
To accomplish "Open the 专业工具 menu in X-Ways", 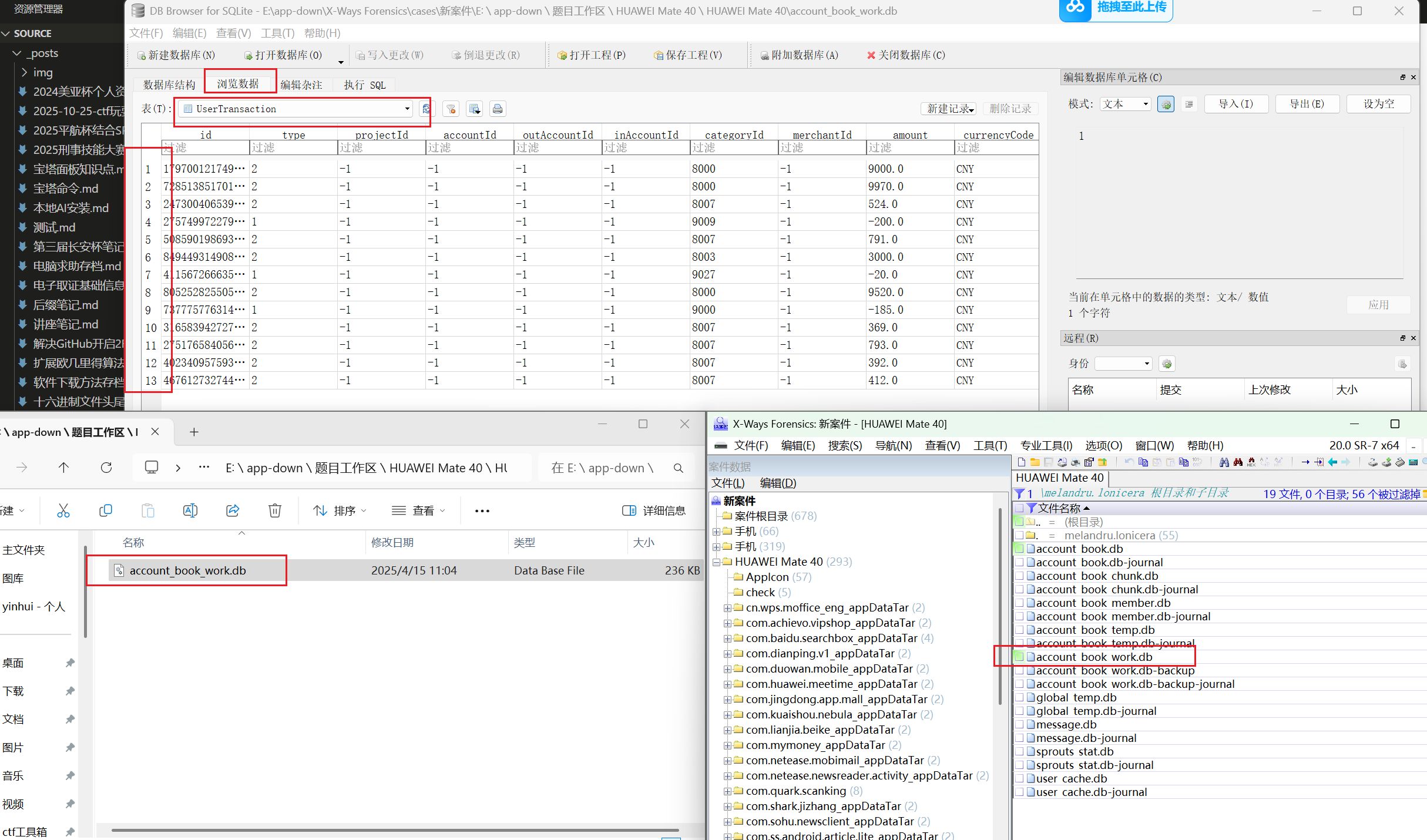I will (1046, 445).
